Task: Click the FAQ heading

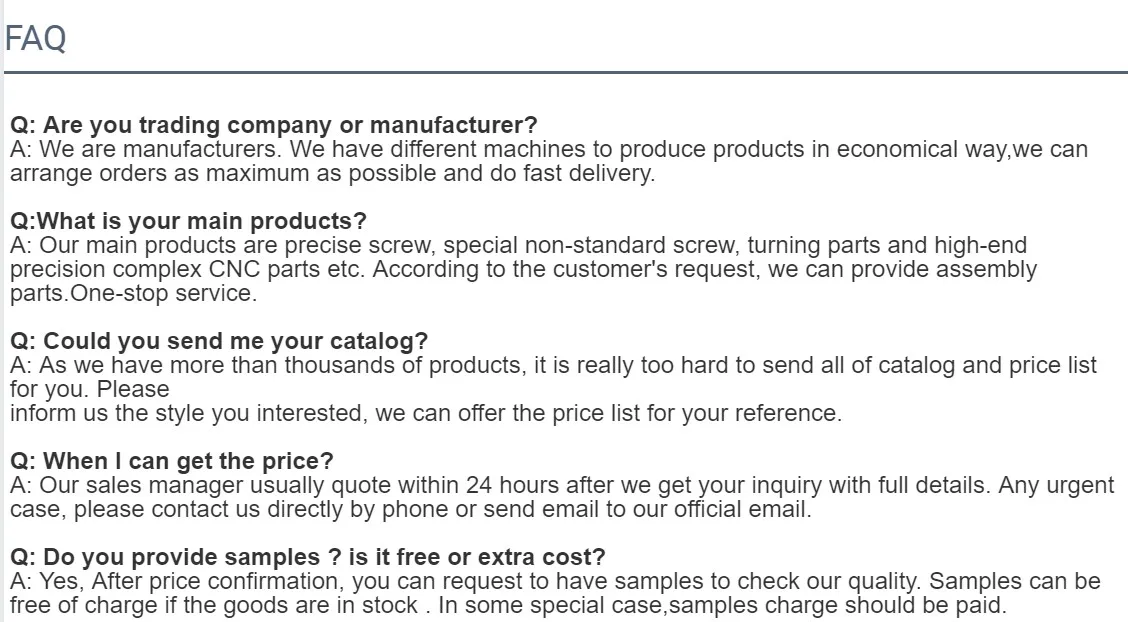Action: pyautogui.click(x=35, y=38)
